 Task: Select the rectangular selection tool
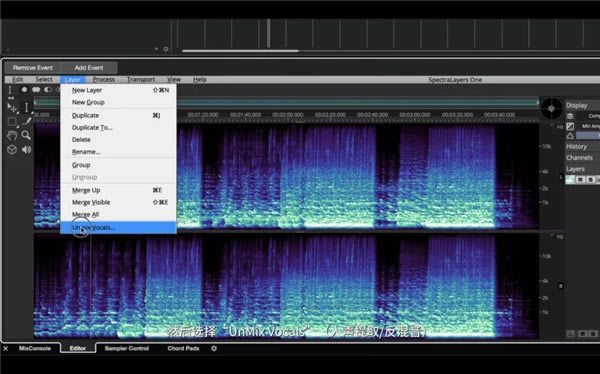tap(12, 122)
